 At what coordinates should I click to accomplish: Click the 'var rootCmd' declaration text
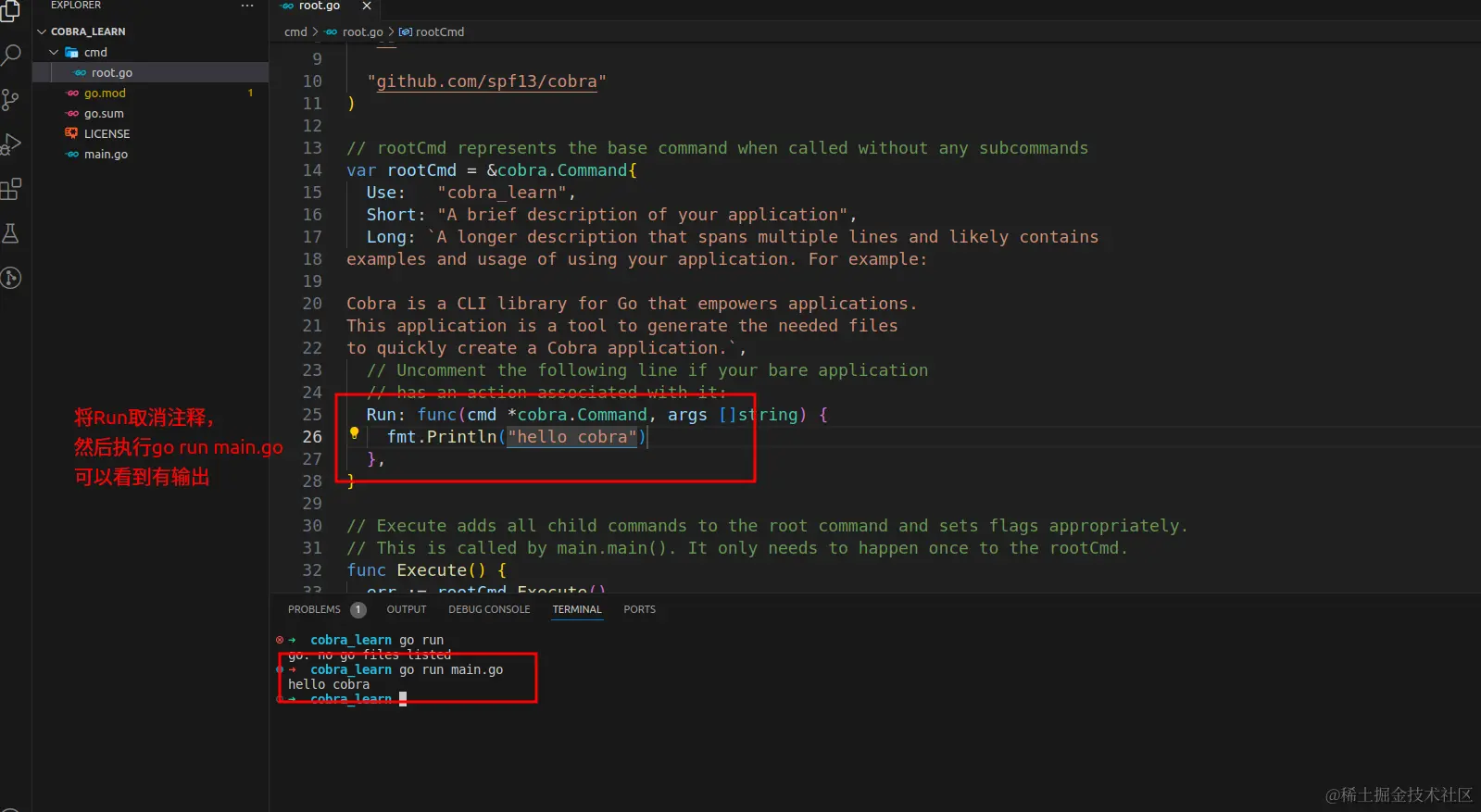pyautogui.click(x=401, y=170)
